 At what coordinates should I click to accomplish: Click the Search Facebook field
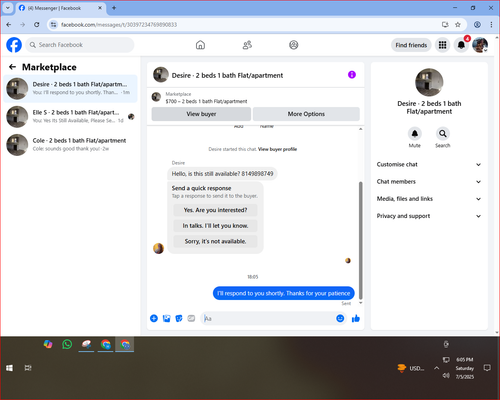(80, 45)
